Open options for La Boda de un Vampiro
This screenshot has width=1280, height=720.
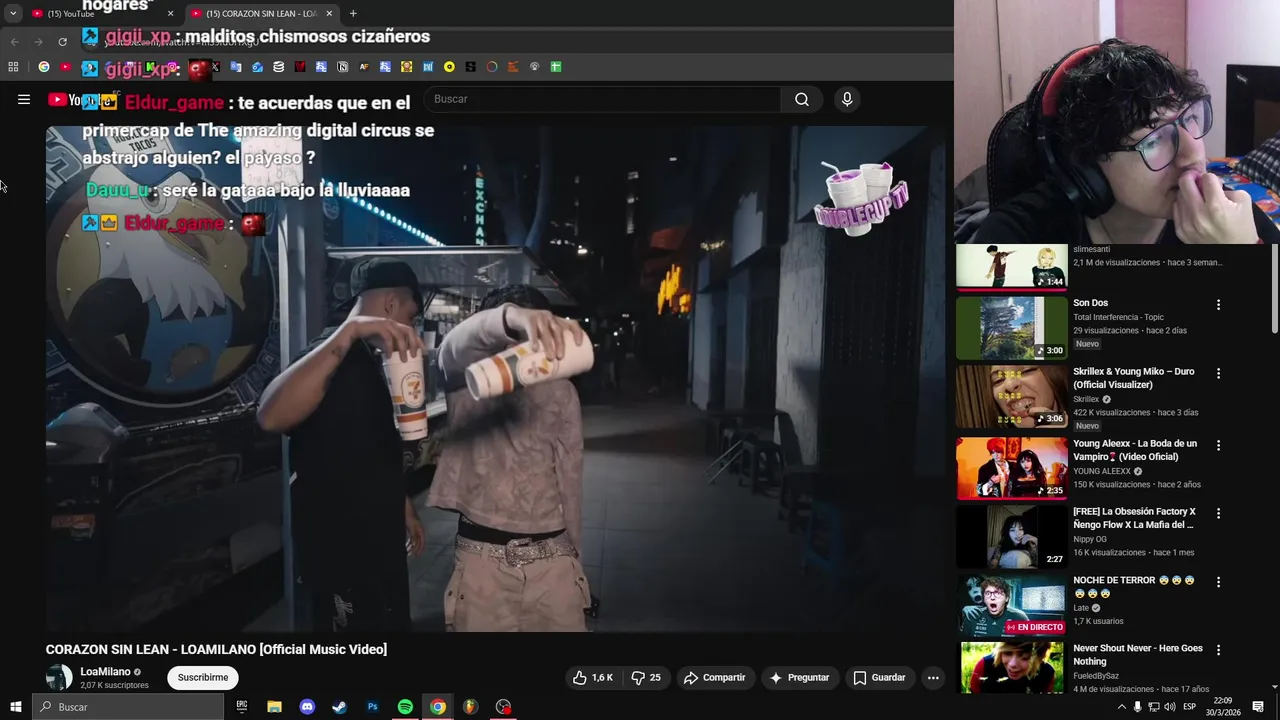tap(1218, 445)
